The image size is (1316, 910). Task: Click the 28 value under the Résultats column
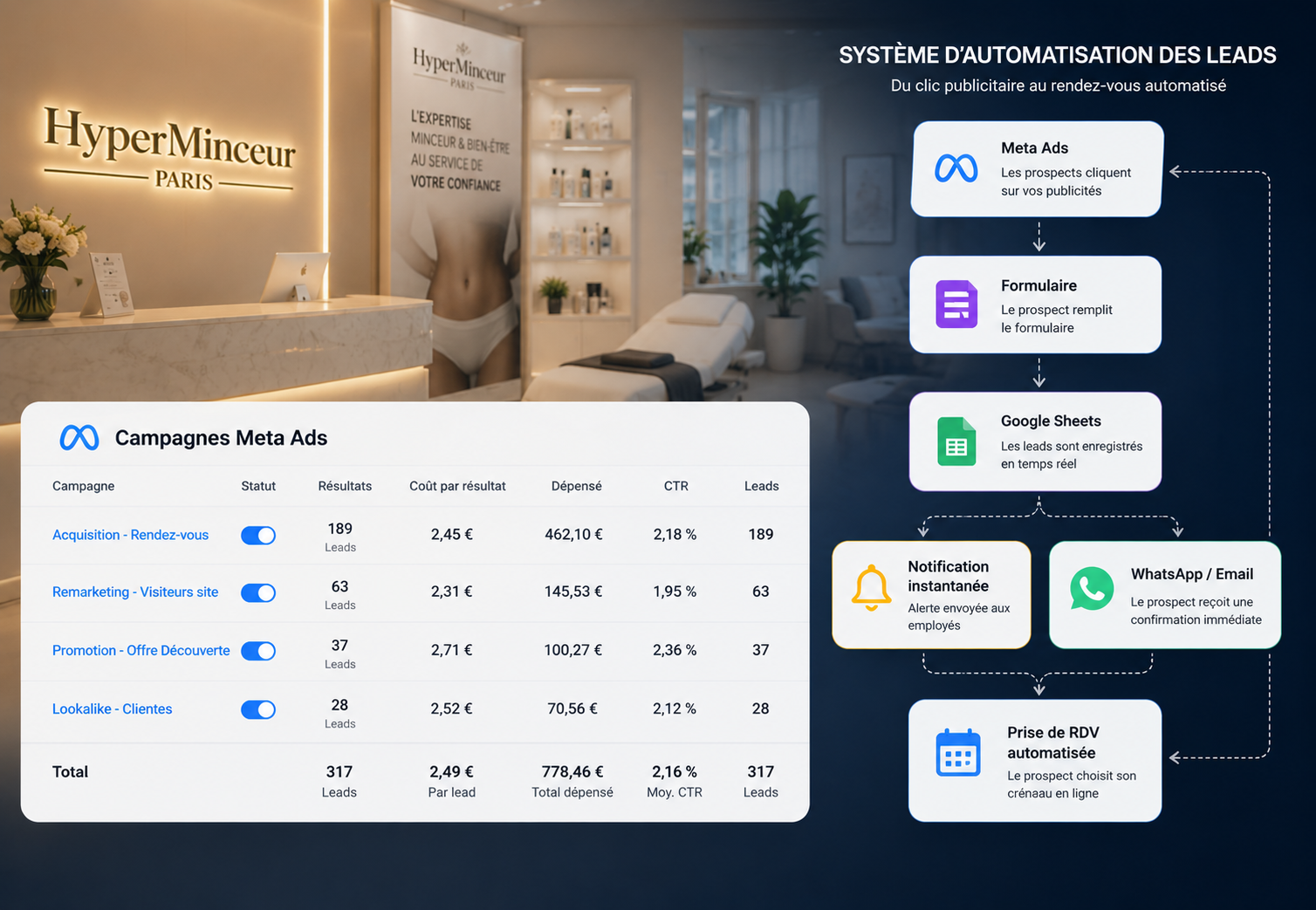pos(339,705)
